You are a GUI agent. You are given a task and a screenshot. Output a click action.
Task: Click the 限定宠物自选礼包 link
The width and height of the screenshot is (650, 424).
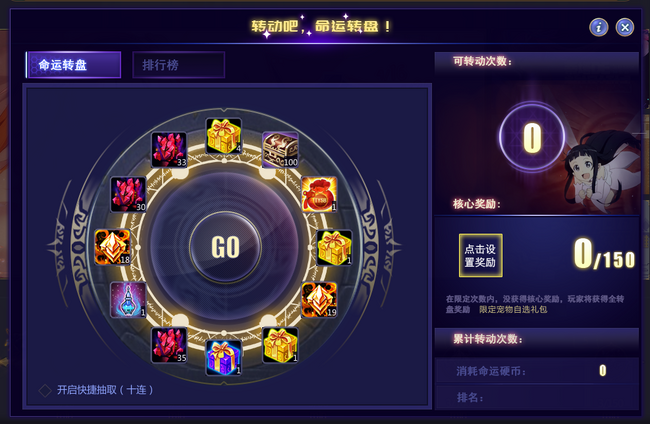(513, 310)
